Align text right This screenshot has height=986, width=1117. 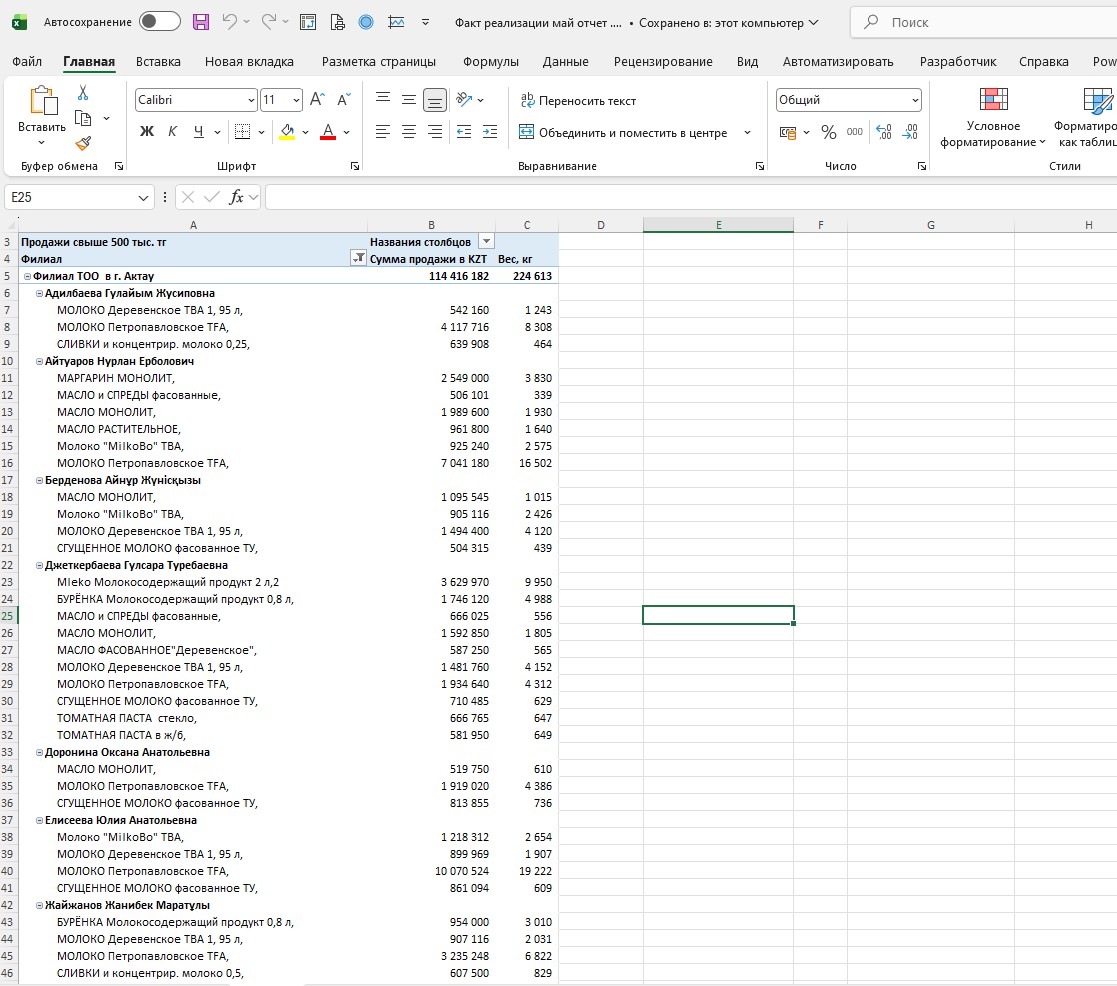(x=435, y=132)
